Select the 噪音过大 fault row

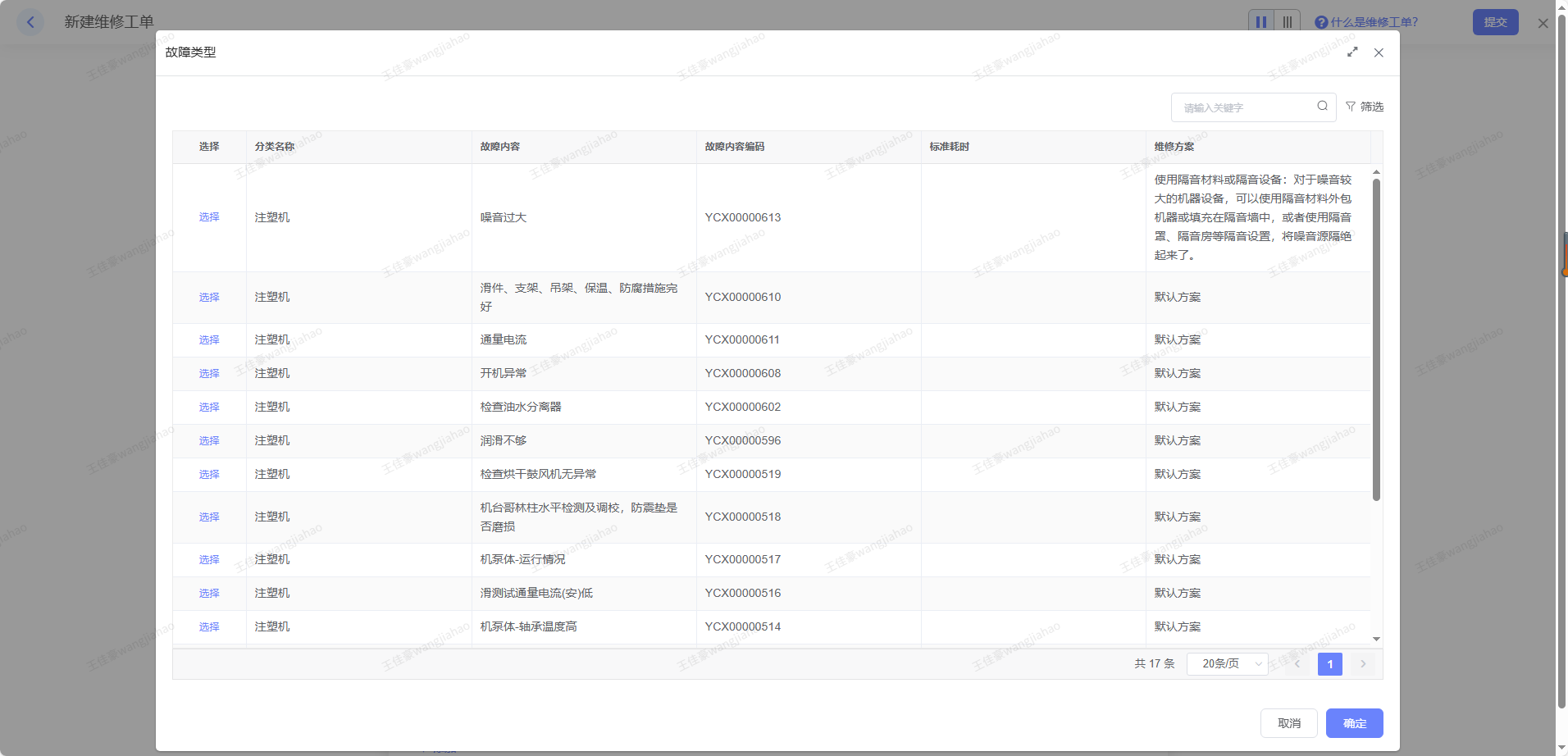[x=209, y=217]
